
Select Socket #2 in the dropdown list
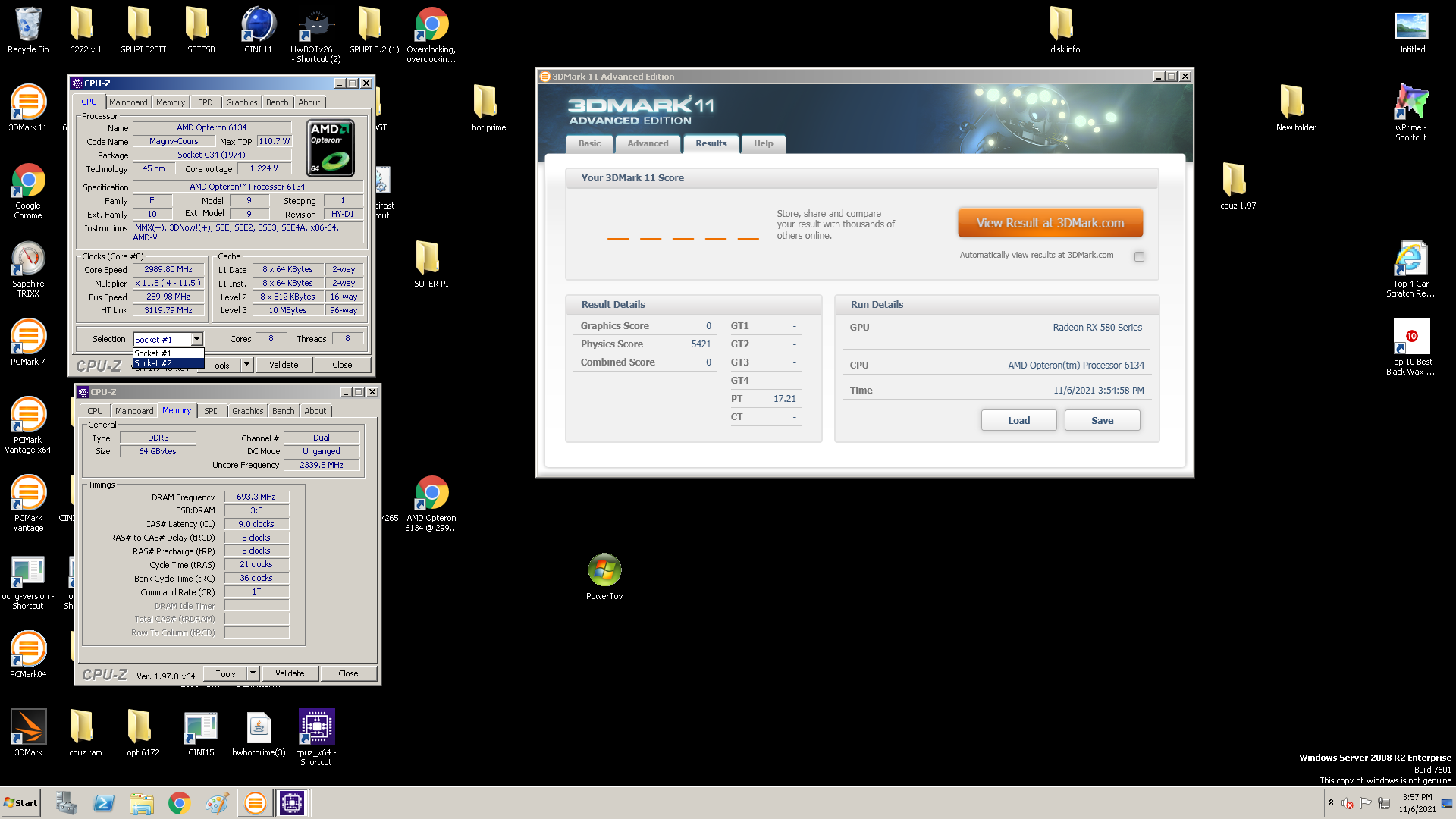point(168,363)
